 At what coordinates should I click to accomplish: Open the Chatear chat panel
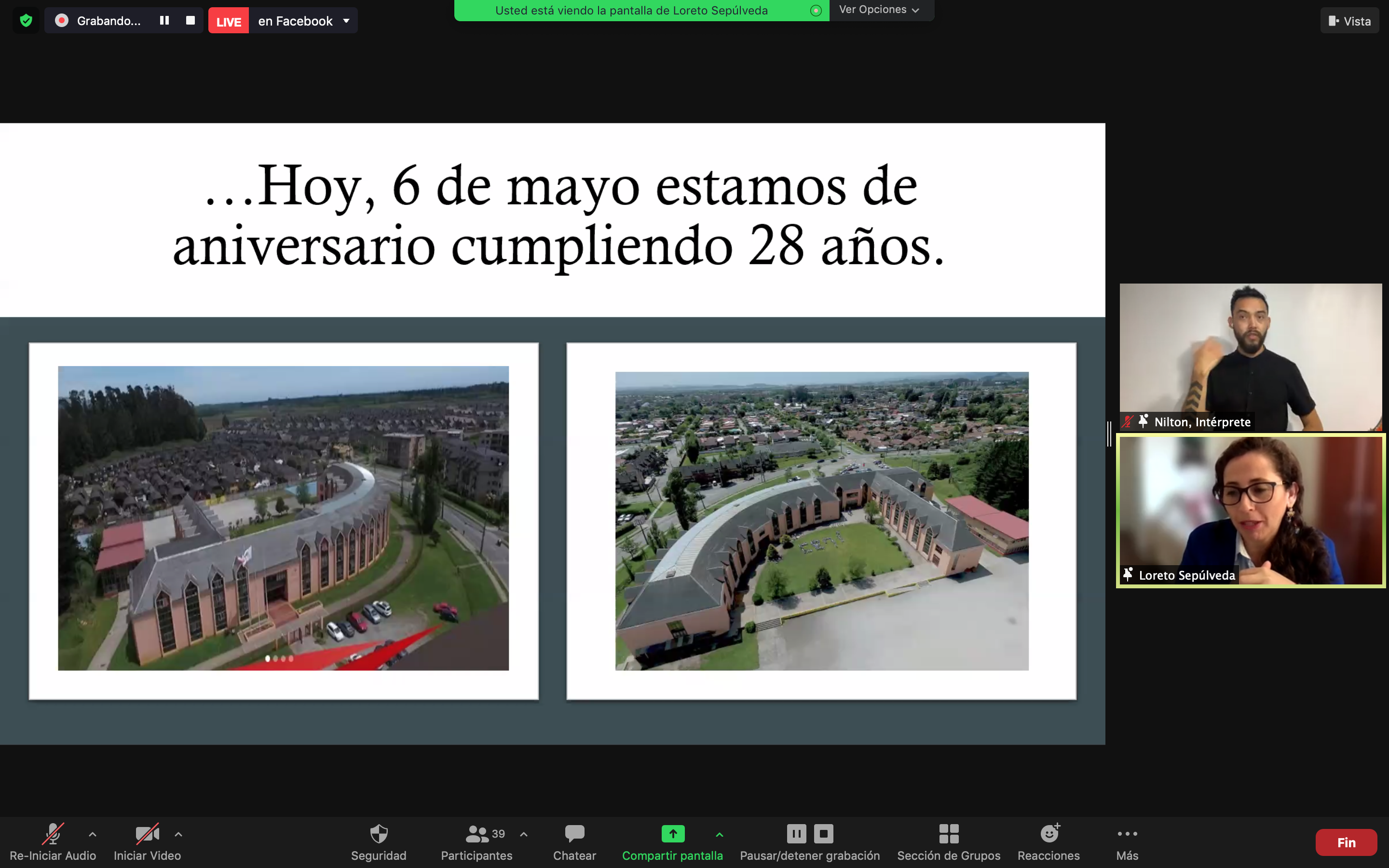(574, 841)
